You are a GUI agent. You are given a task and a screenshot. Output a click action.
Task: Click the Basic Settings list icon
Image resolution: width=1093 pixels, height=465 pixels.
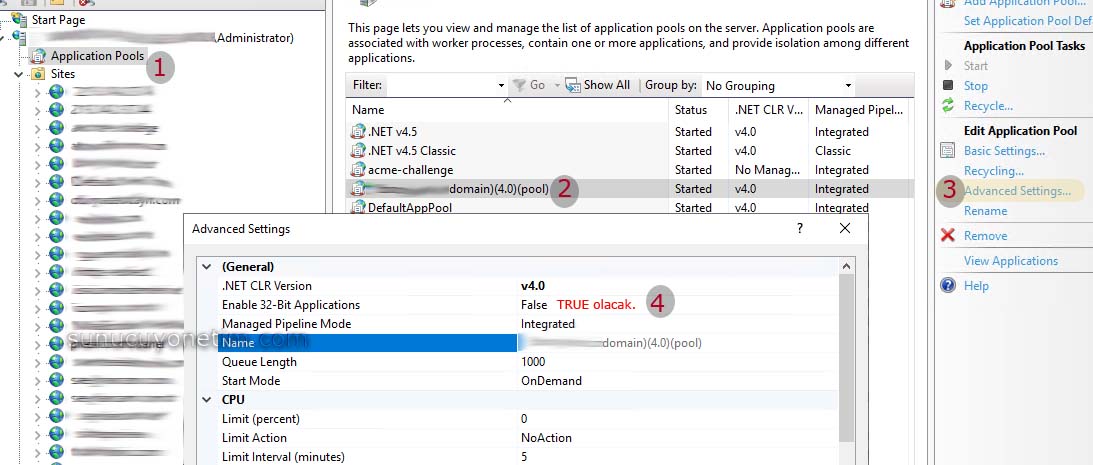pos(948,150)
